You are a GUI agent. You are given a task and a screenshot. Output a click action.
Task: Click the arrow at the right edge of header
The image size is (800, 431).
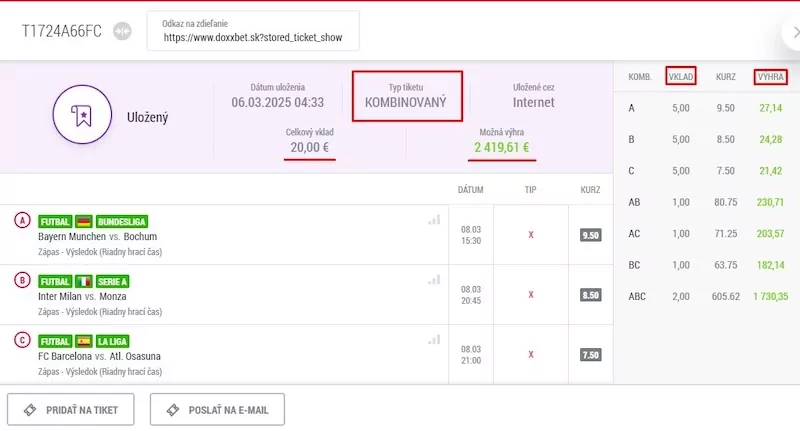pyautogui.click(x=795, y=32)
